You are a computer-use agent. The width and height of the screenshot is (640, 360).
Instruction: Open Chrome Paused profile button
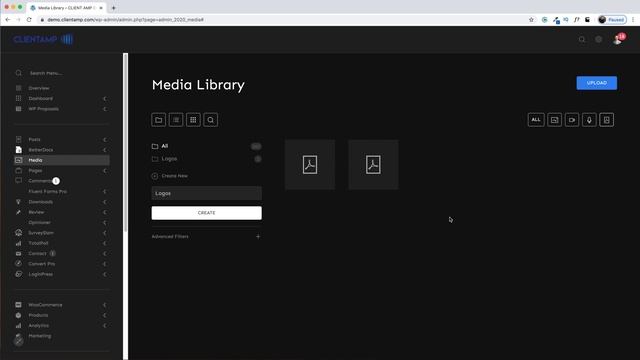click(612, 20)
